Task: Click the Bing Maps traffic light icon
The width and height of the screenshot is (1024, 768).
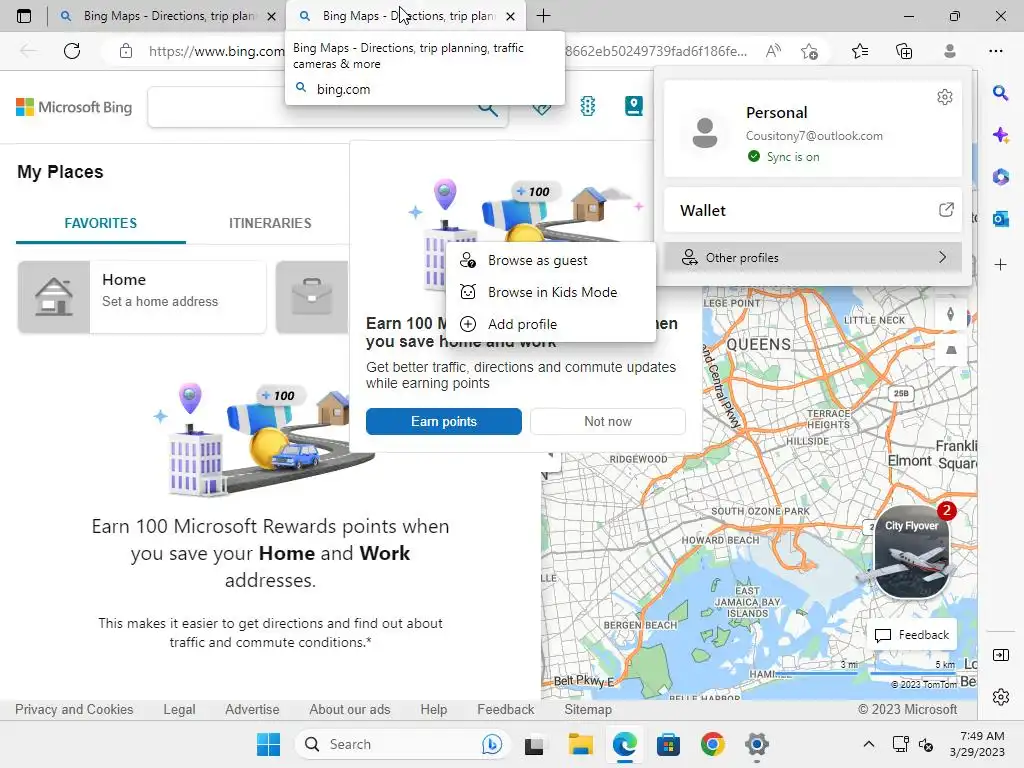Action: pyautogui.click(x=588, y=106)
